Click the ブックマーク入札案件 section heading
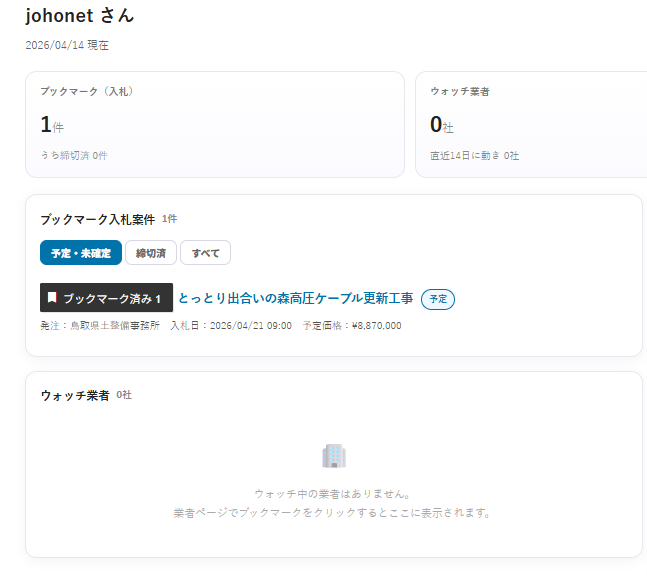This screenshot has width=647, height=576. coord(97,219)
